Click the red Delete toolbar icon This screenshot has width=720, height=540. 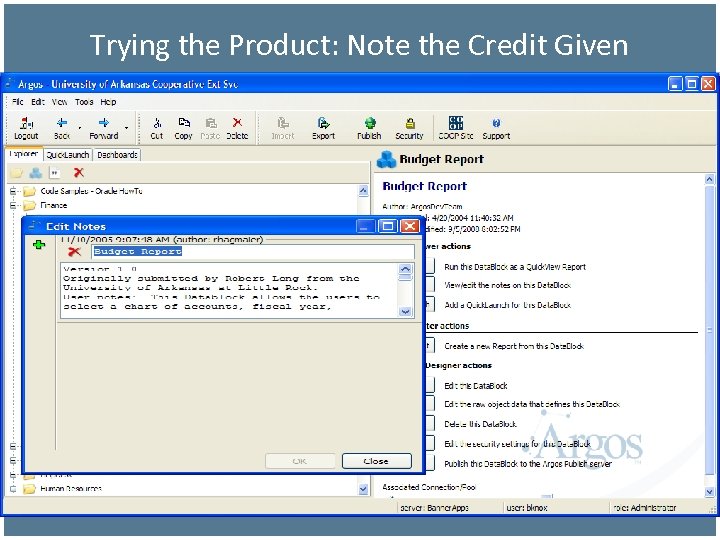[x=237, y=123]
